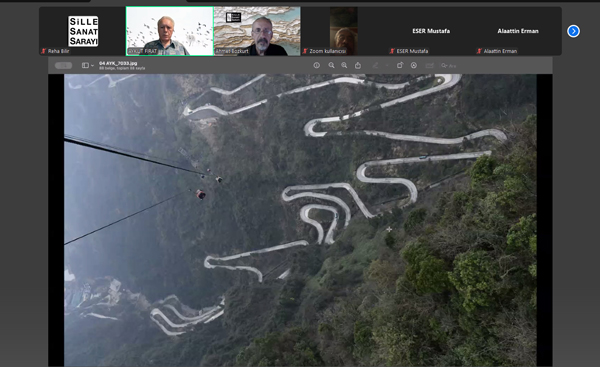
Task: Toggle the Preview sidebar view button
Action: (x=85, y=65)
